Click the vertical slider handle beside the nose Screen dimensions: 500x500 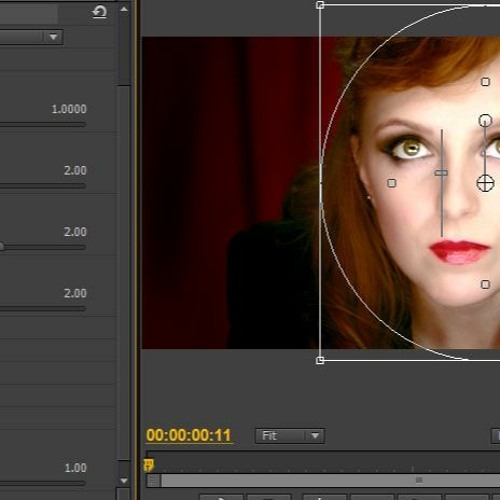441,173
